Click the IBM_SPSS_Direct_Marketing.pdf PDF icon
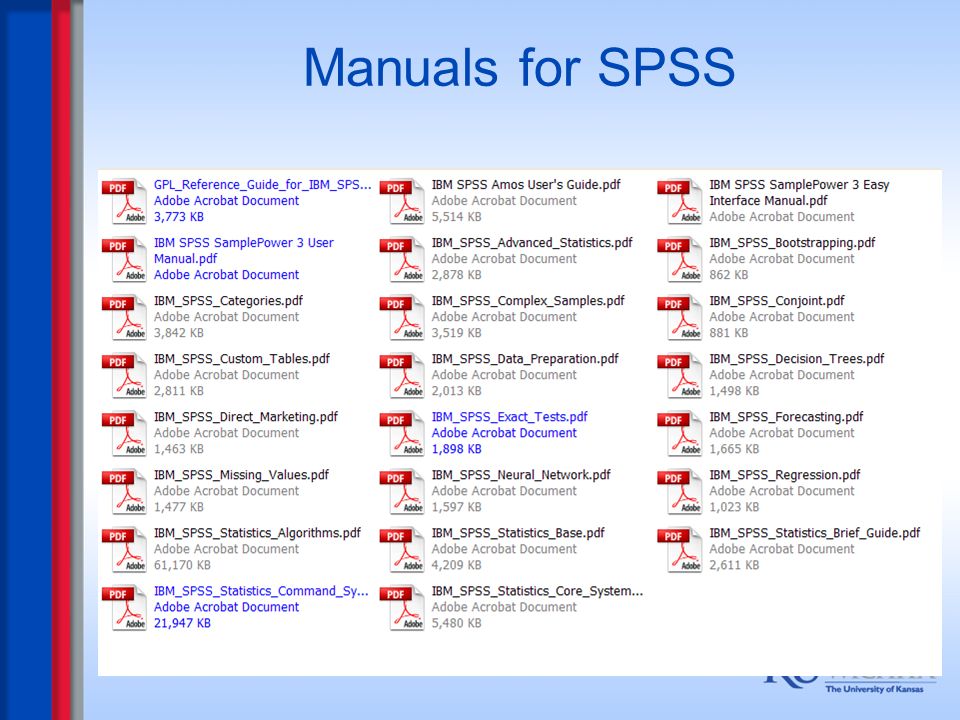960x720 pixels. pyautogui.click(x=124, y=433)
